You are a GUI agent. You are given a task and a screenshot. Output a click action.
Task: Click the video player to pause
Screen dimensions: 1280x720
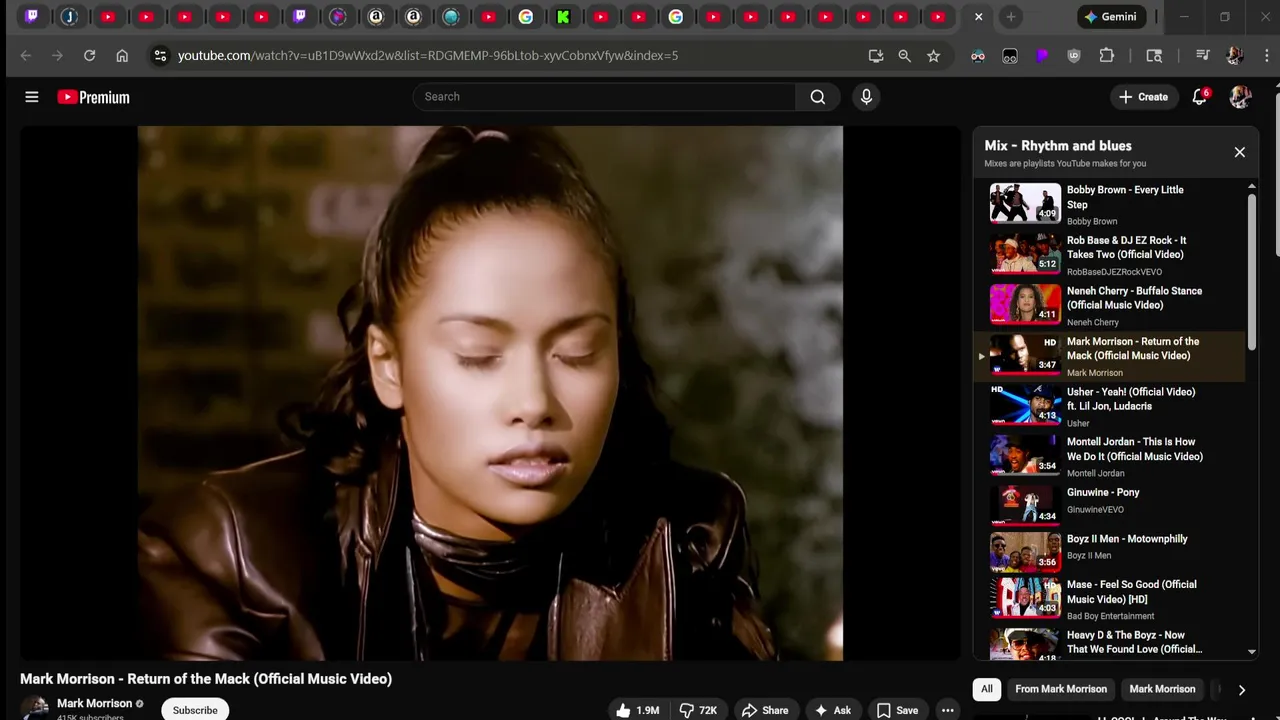click(x=490, y=393)
